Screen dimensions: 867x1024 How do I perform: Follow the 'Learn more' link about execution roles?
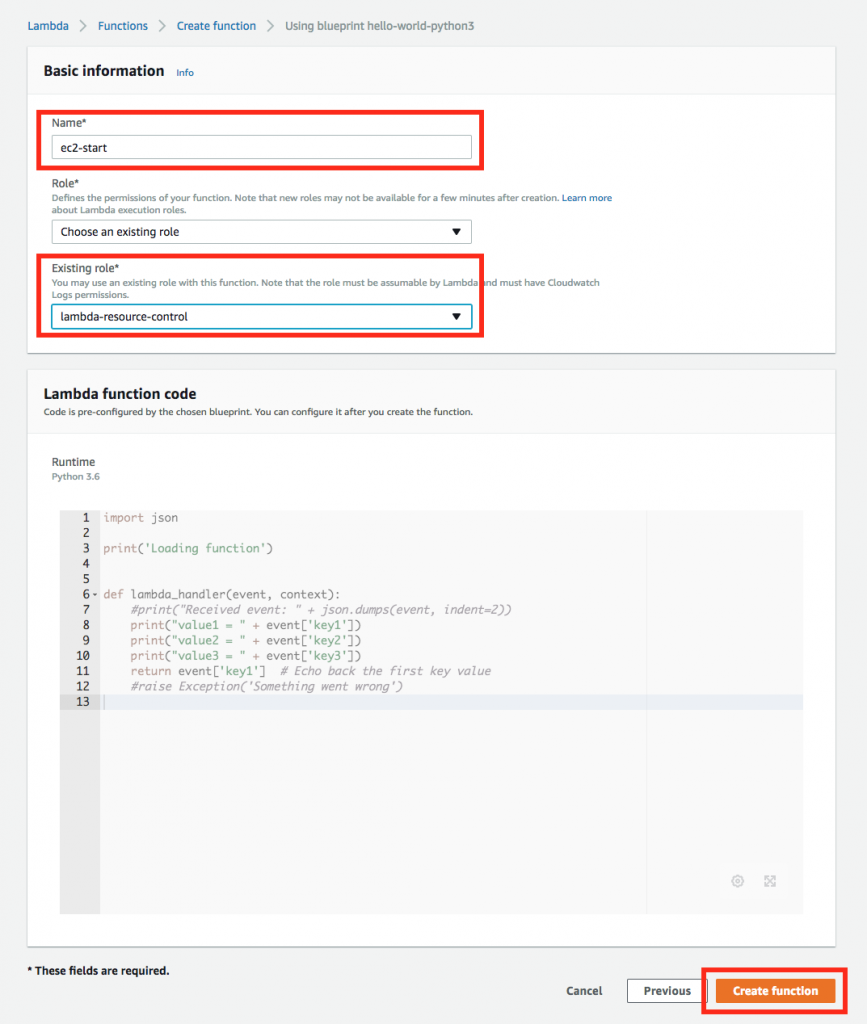click(586, 197)
